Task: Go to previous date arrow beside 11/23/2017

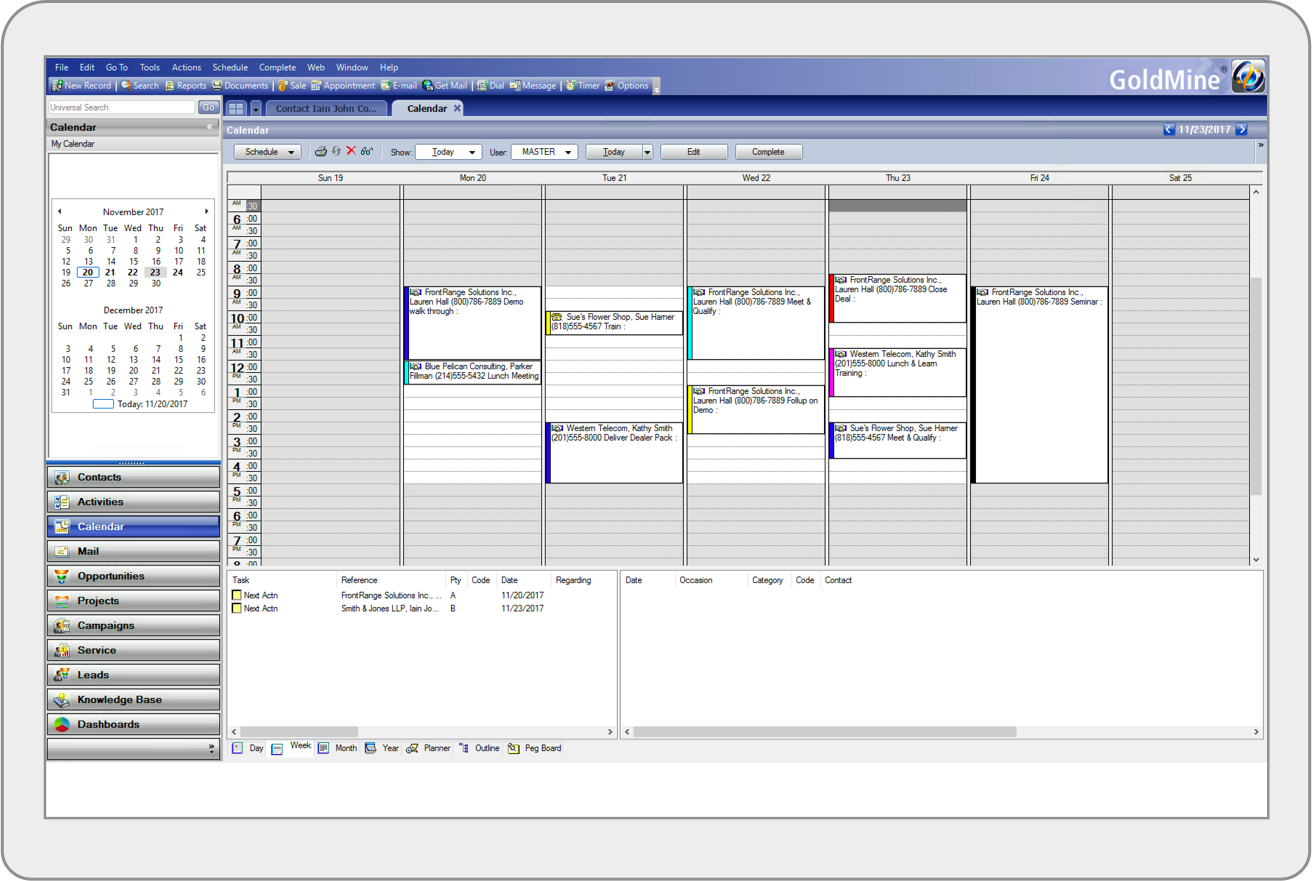Action: [x=1168, y=130]
